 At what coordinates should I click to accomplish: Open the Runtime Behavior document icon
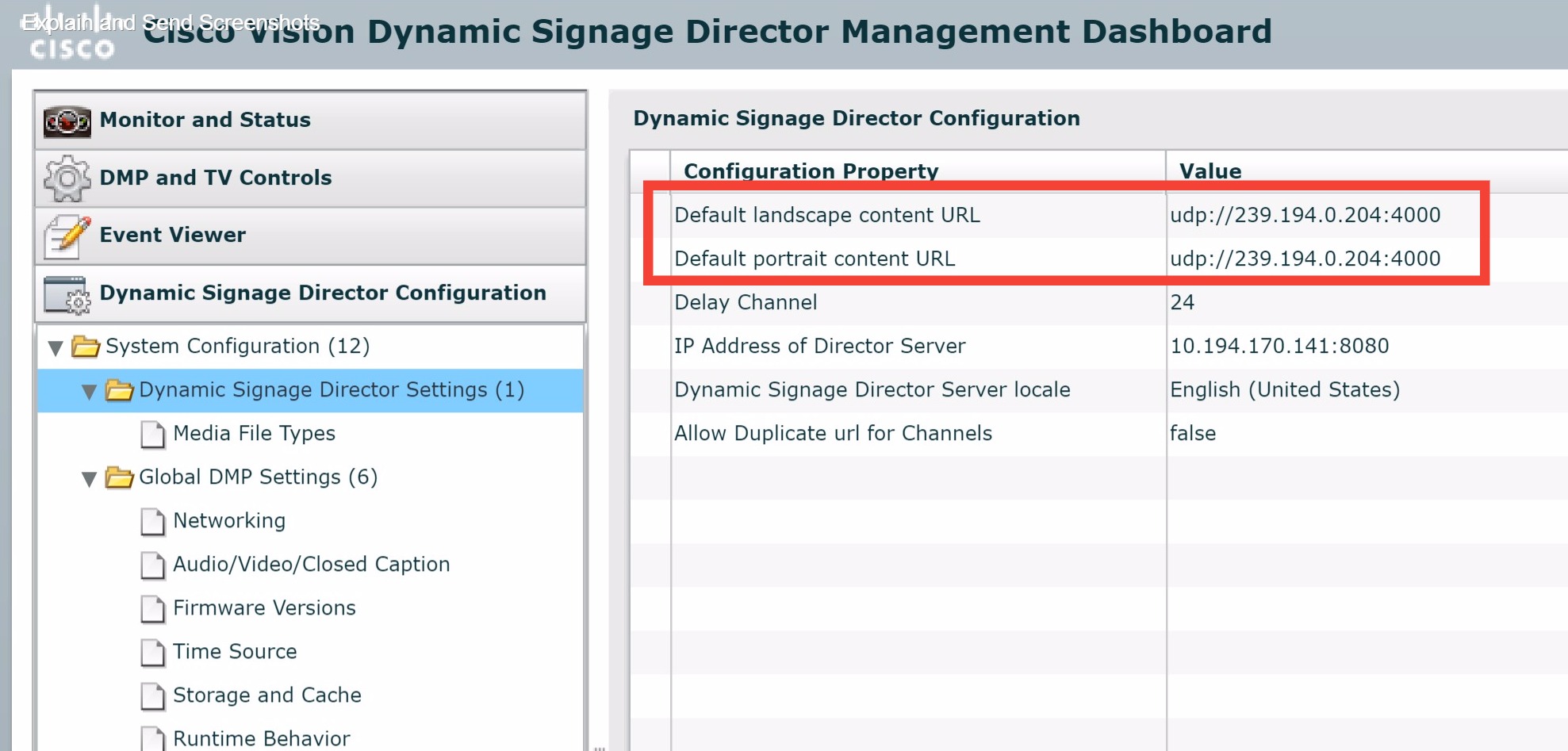(153, 738)
